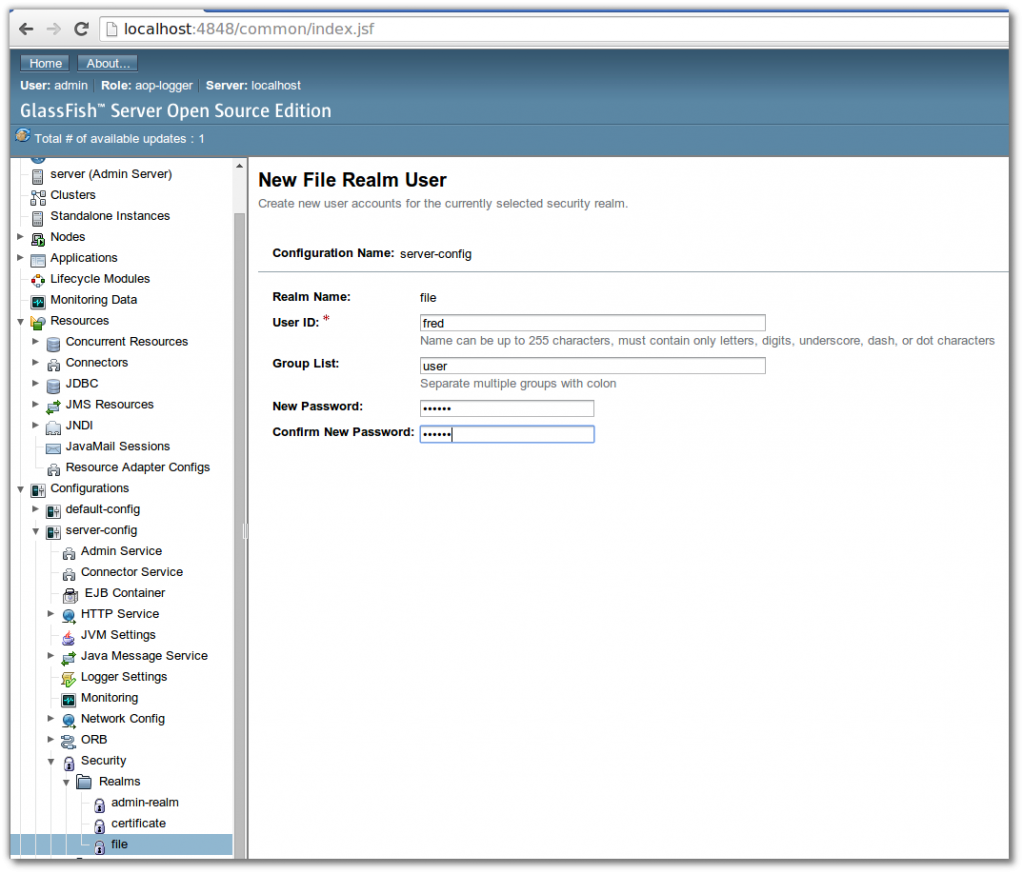
Task: Click the JMS Resources icon
Action: tap(55, 404)
